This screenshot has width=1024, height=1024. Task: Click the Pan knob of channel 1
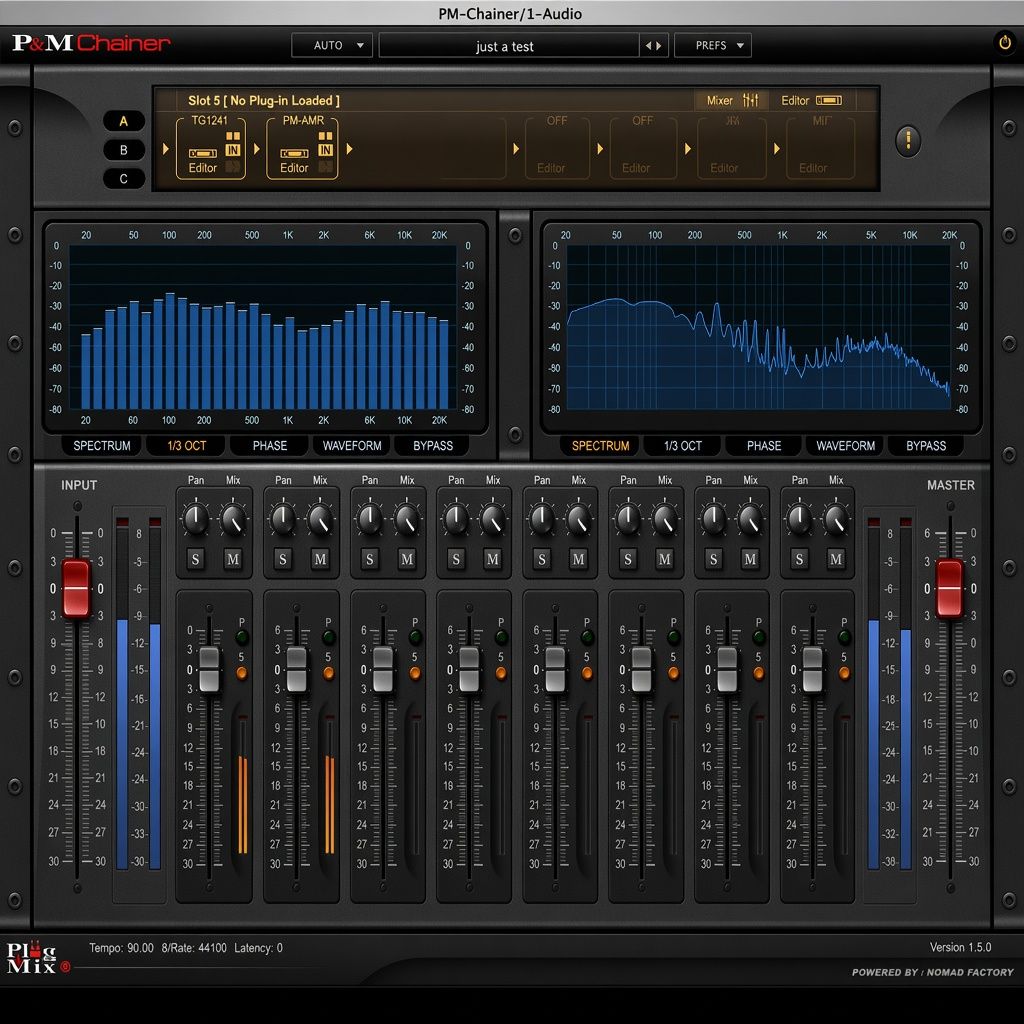(195, 519)
